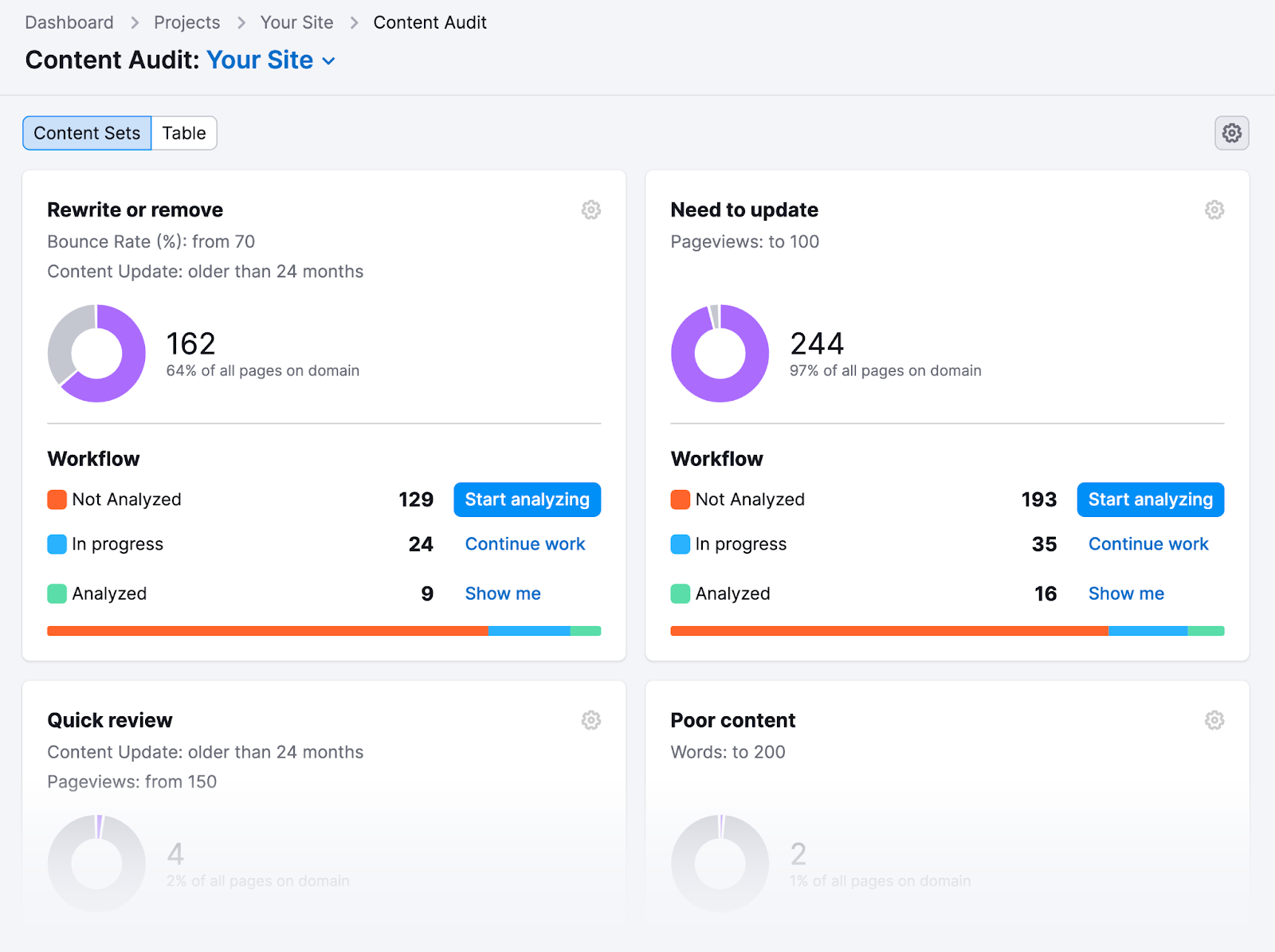1275x952 pixels.
Task: Open settings for the Quick review card
Action: click(590, 719)
